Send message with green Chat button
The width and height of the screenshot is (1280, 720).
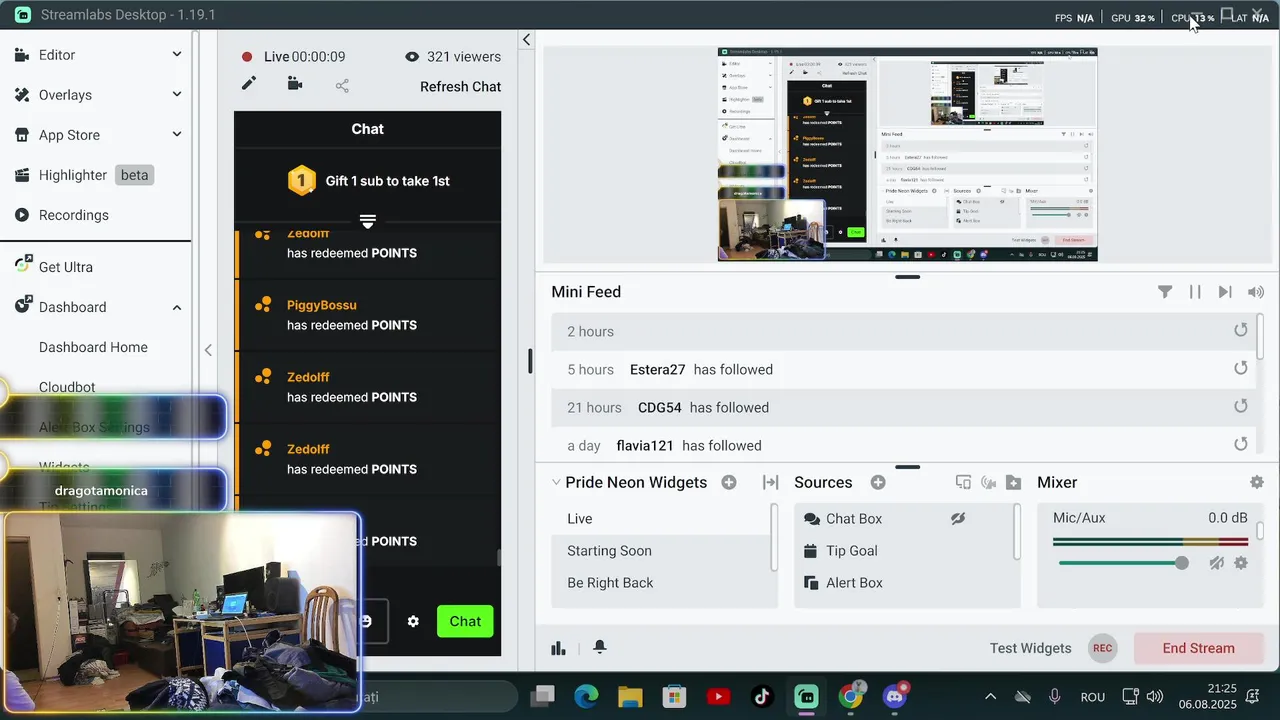[x=465, y=621]
